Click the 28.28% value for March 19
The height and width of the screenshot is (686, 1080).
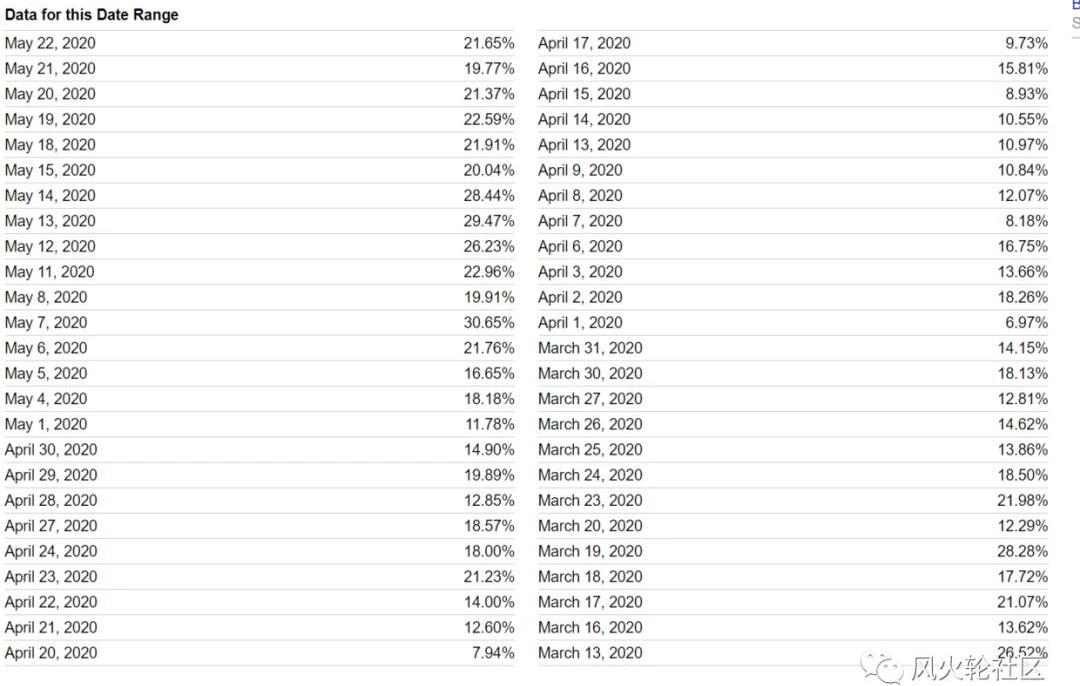tap(1022, 551)
